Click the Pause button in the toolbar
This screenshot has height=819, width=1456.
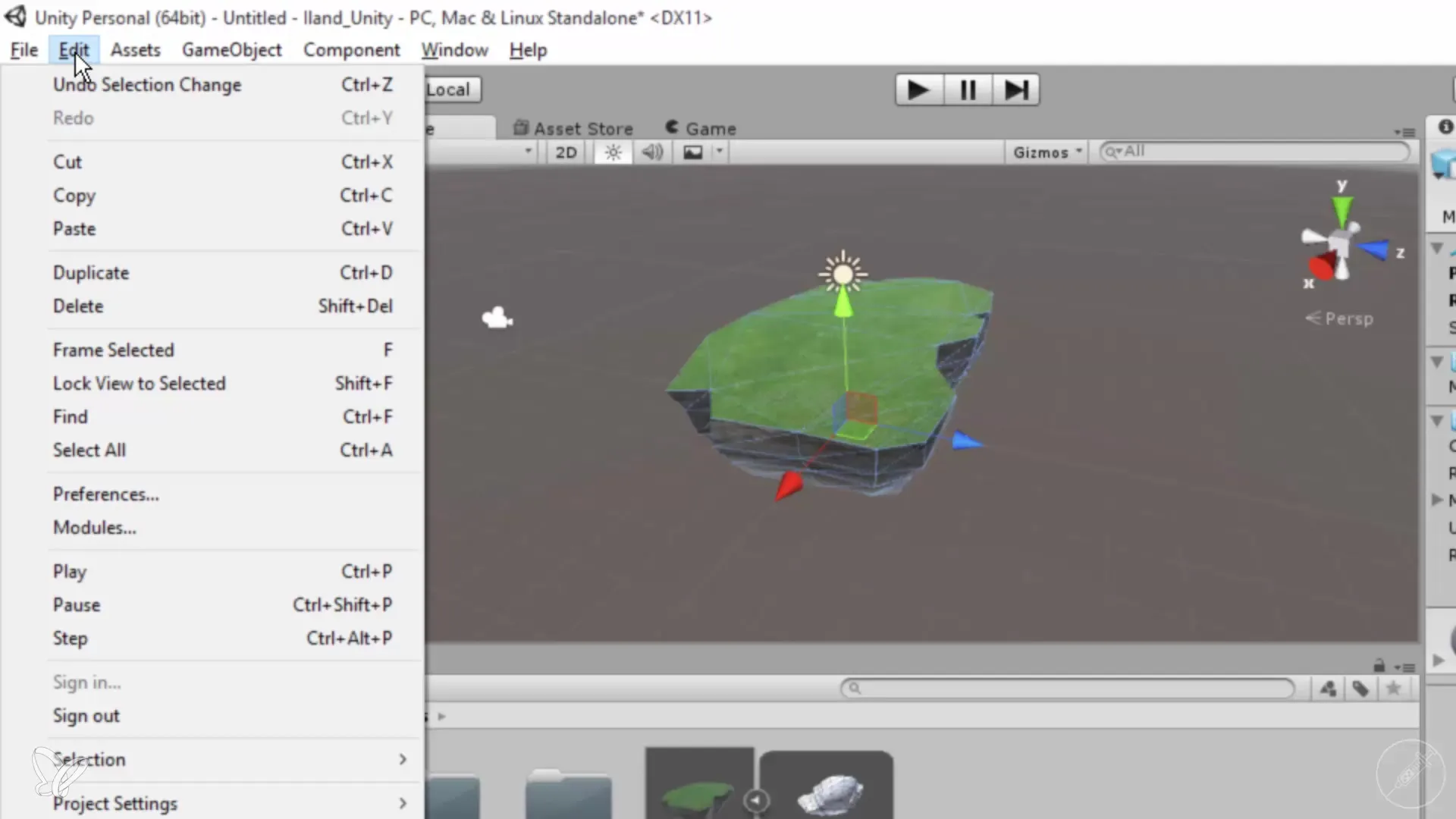968,90
